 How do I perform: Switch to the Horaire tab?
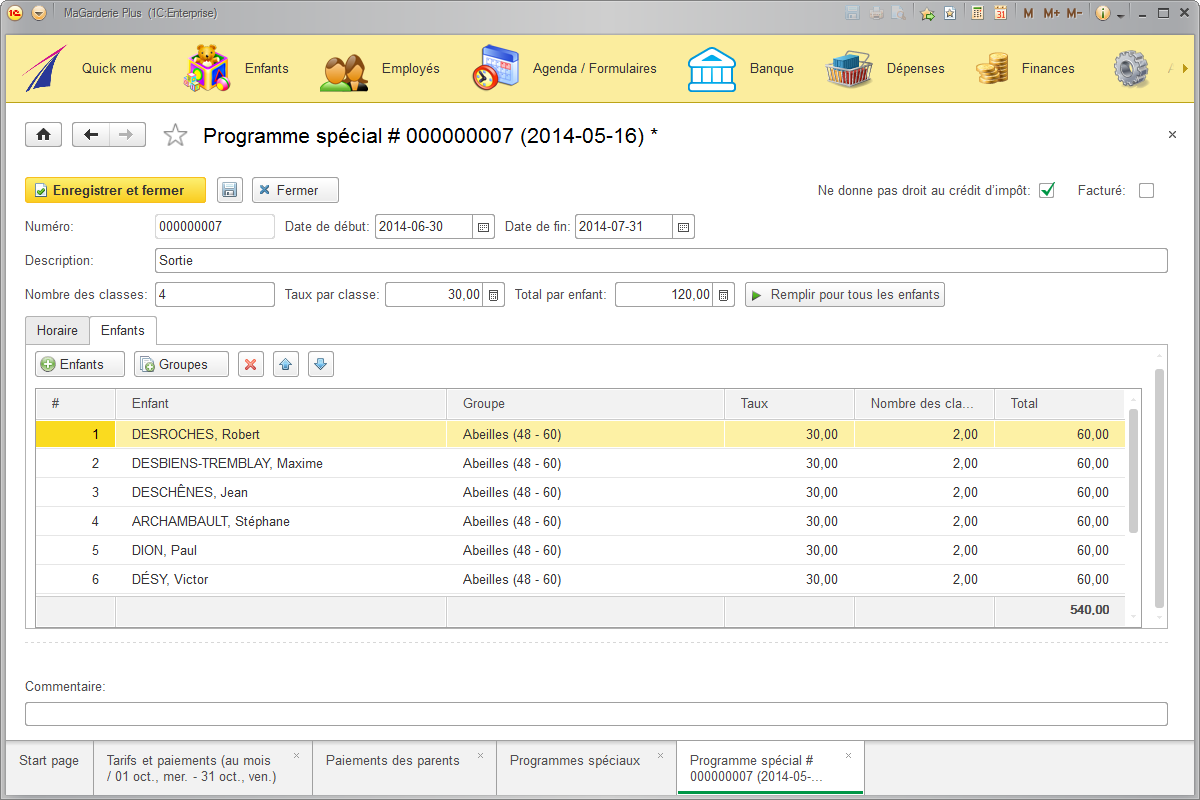(x=57, y=330)
